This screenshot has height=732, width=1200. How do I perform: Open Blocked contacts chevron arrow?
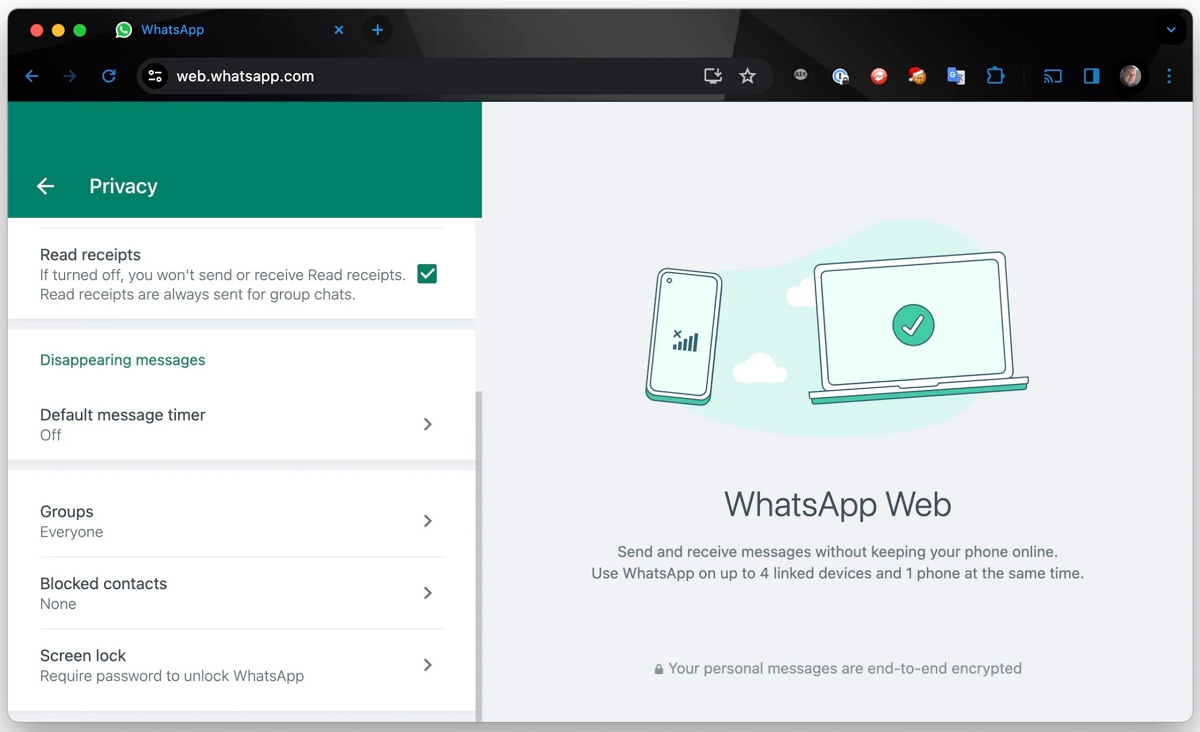[427, 593]
